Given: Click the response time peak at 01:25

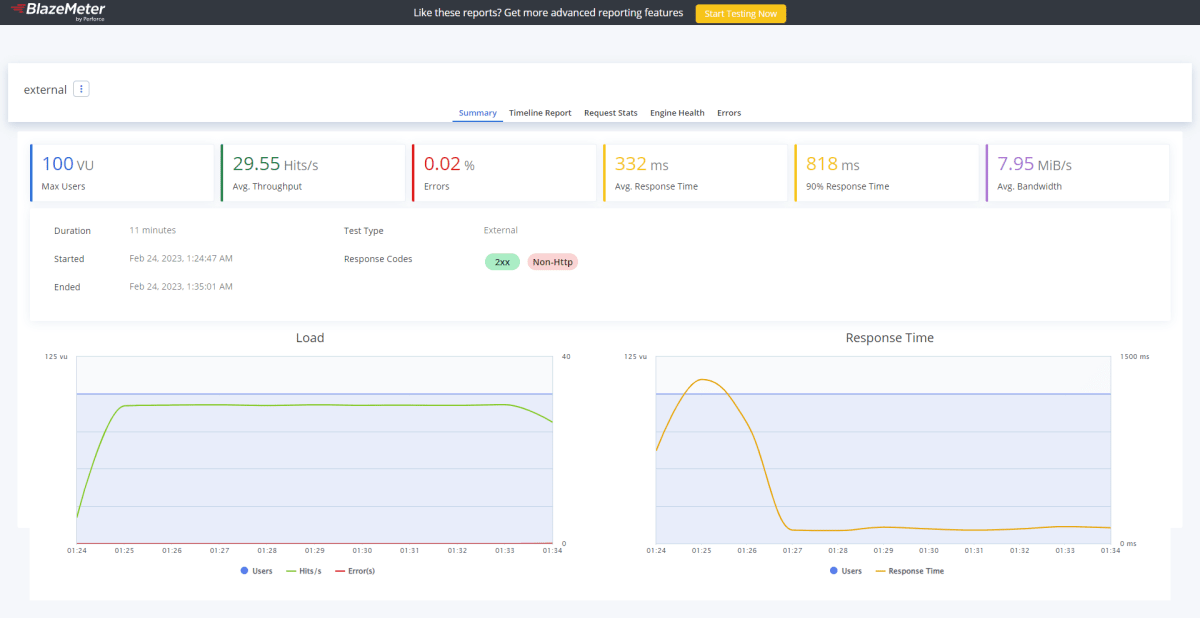Looking at the screenshot, I should tap(703, 380).
